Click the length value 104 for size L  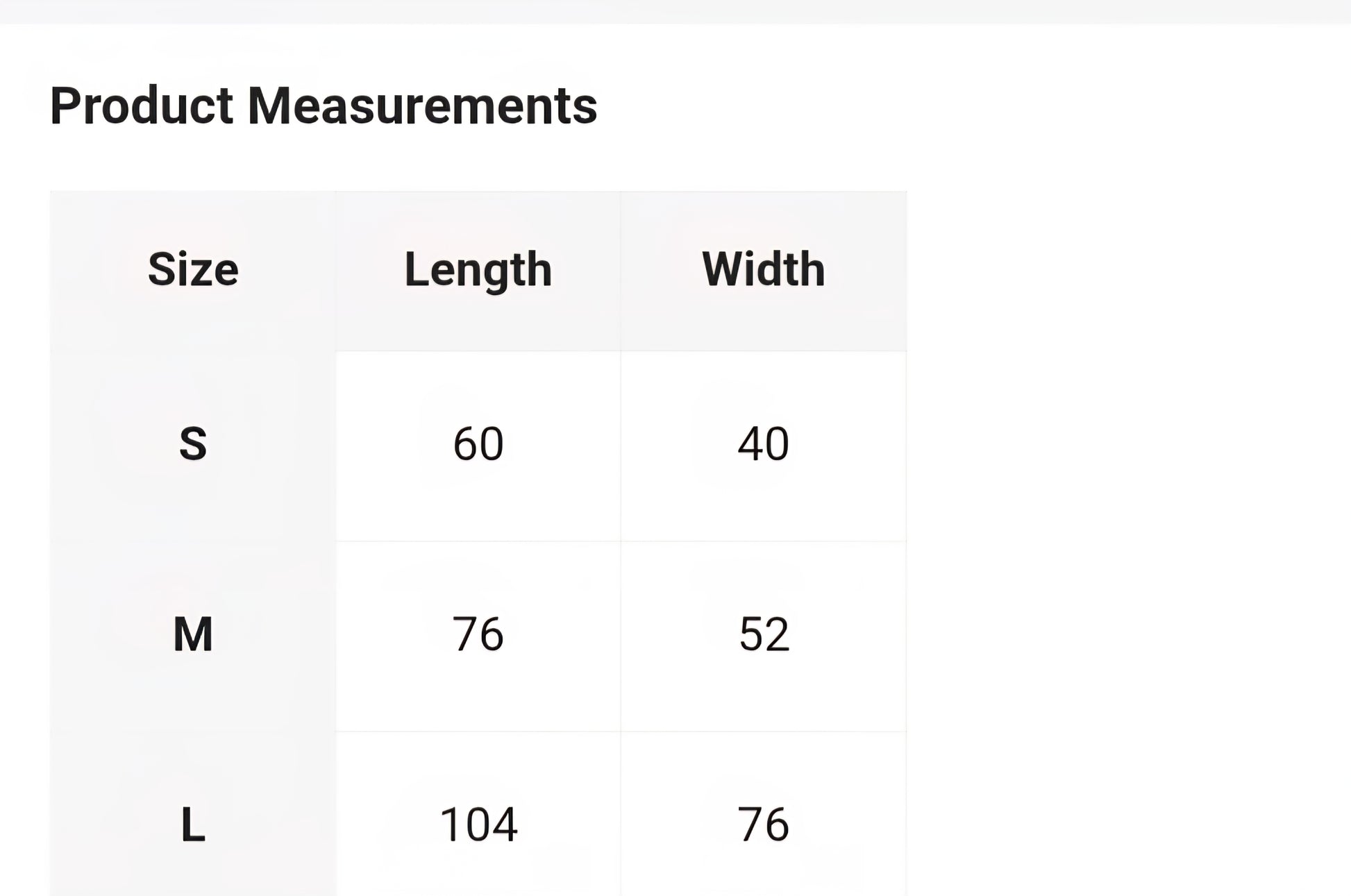[478, 825]
